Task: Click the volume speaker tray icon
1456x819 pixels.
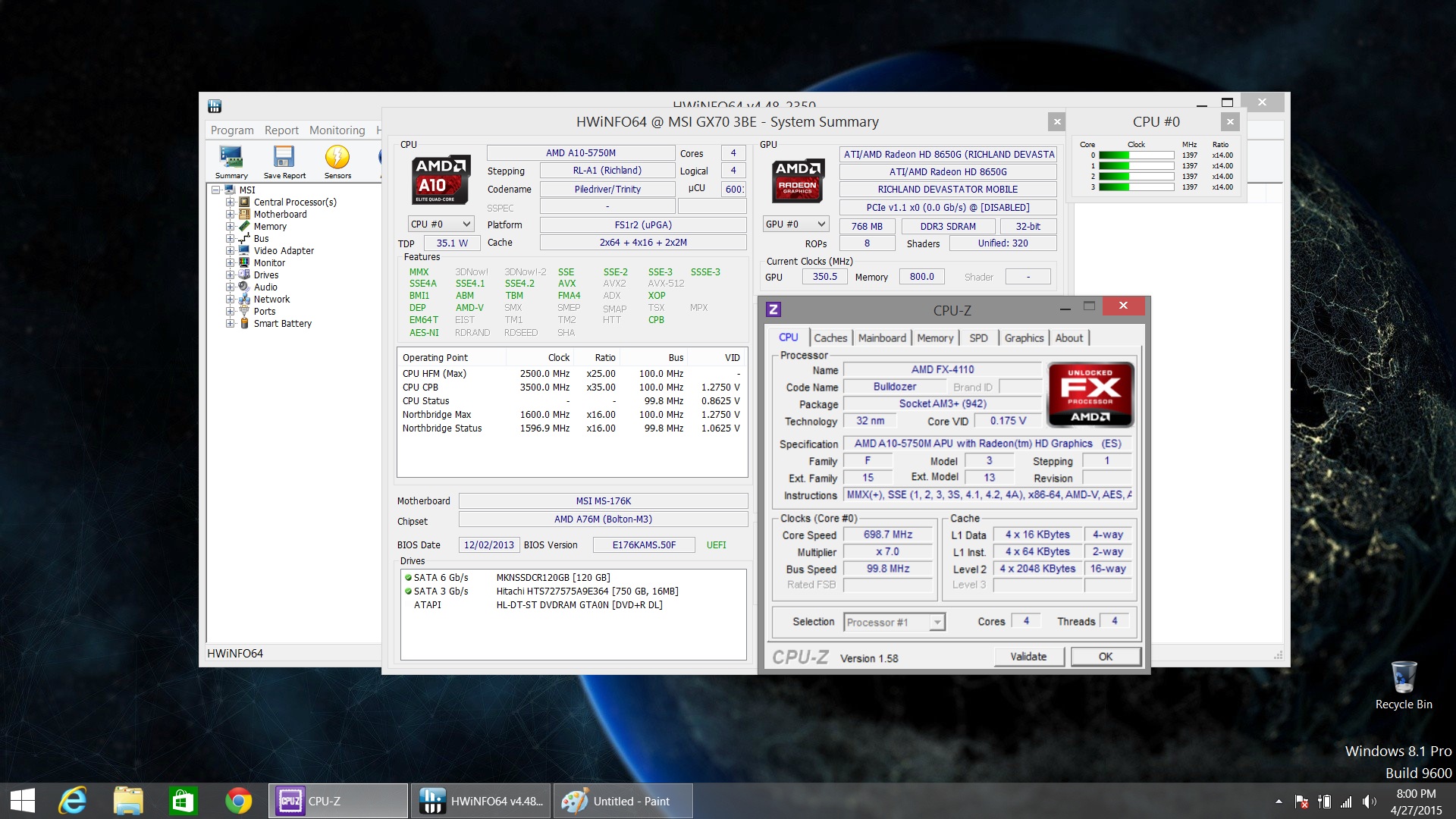Action: pyautogui.click(x=1369, y=802)
